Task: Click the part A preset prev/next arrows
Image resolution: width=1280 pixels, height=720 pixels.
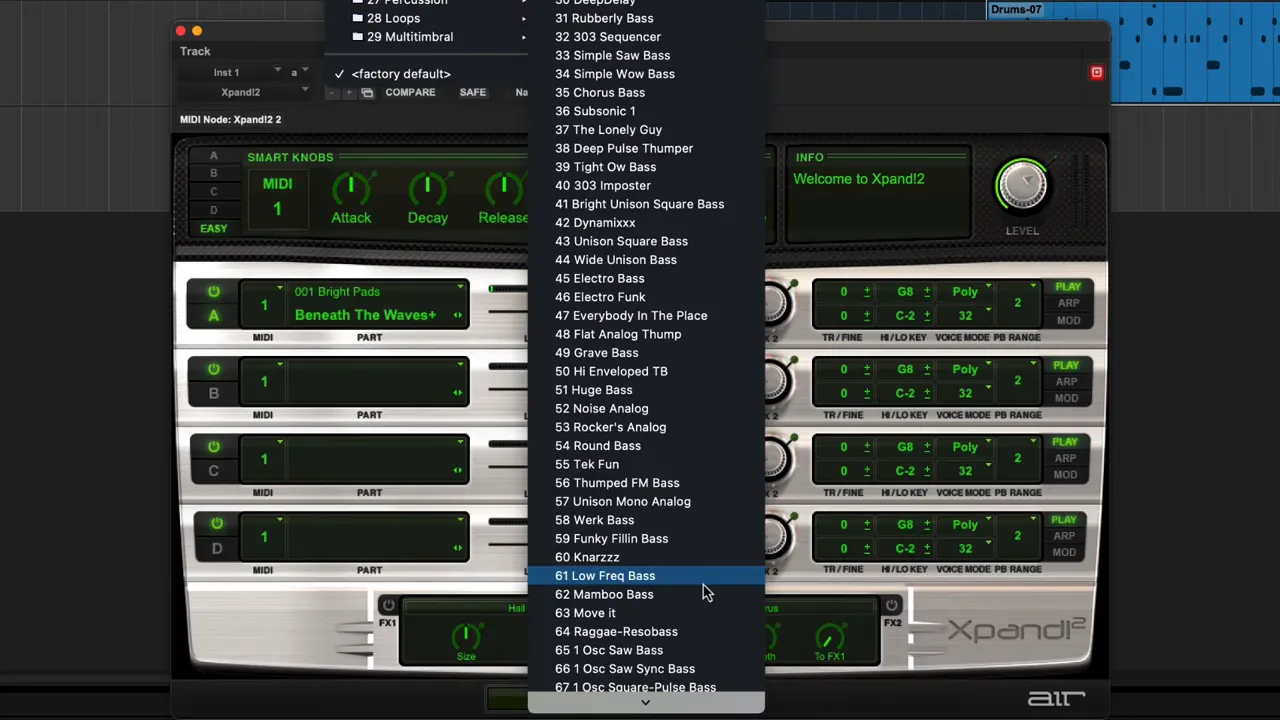Action: [x=458, y=315]
